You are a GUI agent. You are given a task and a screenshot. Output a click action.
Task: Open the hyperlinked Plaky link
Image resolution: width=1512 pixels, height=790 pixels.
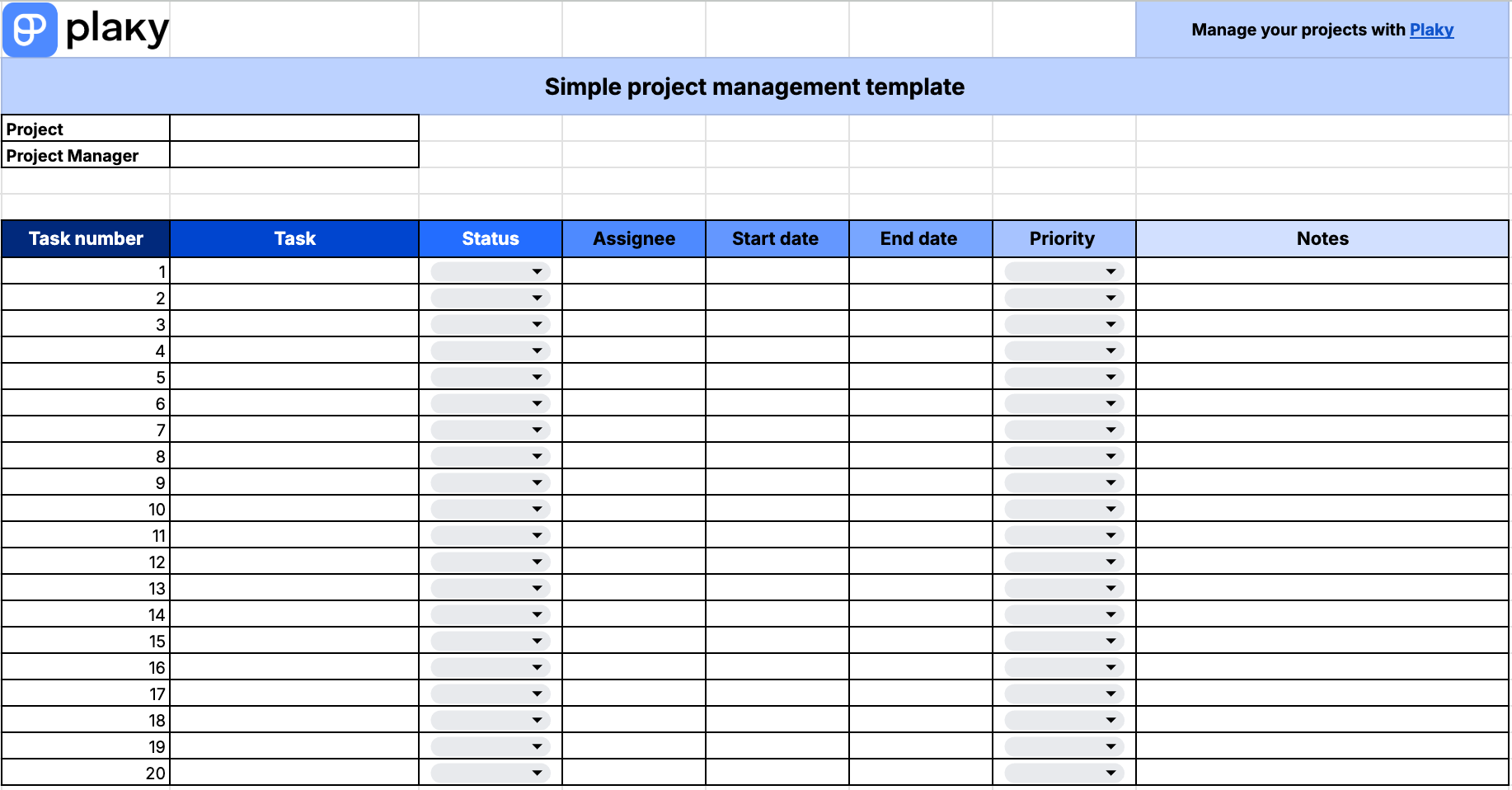1431,30
